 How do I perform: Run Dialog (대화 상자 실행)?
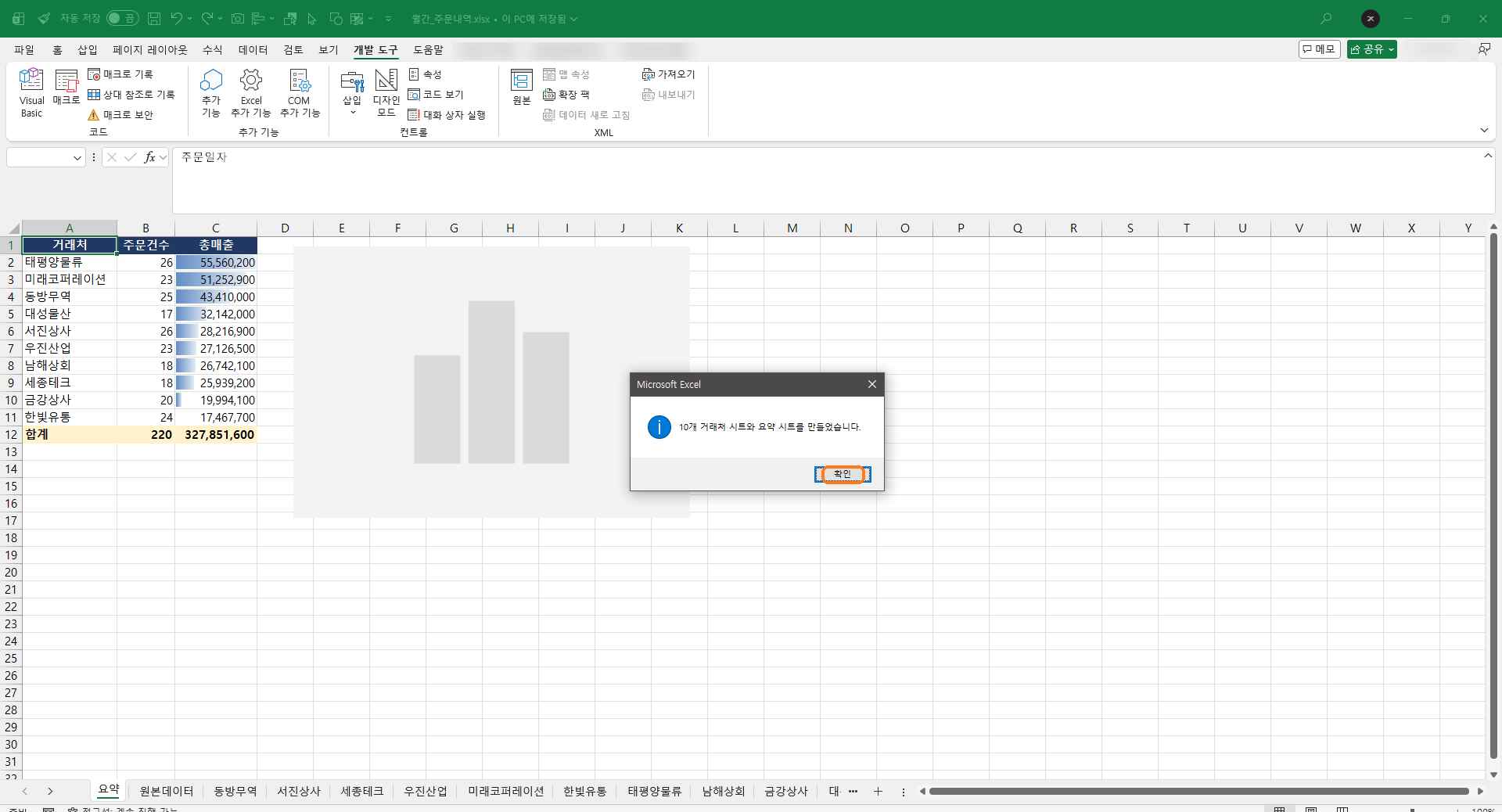coord(447,115)
